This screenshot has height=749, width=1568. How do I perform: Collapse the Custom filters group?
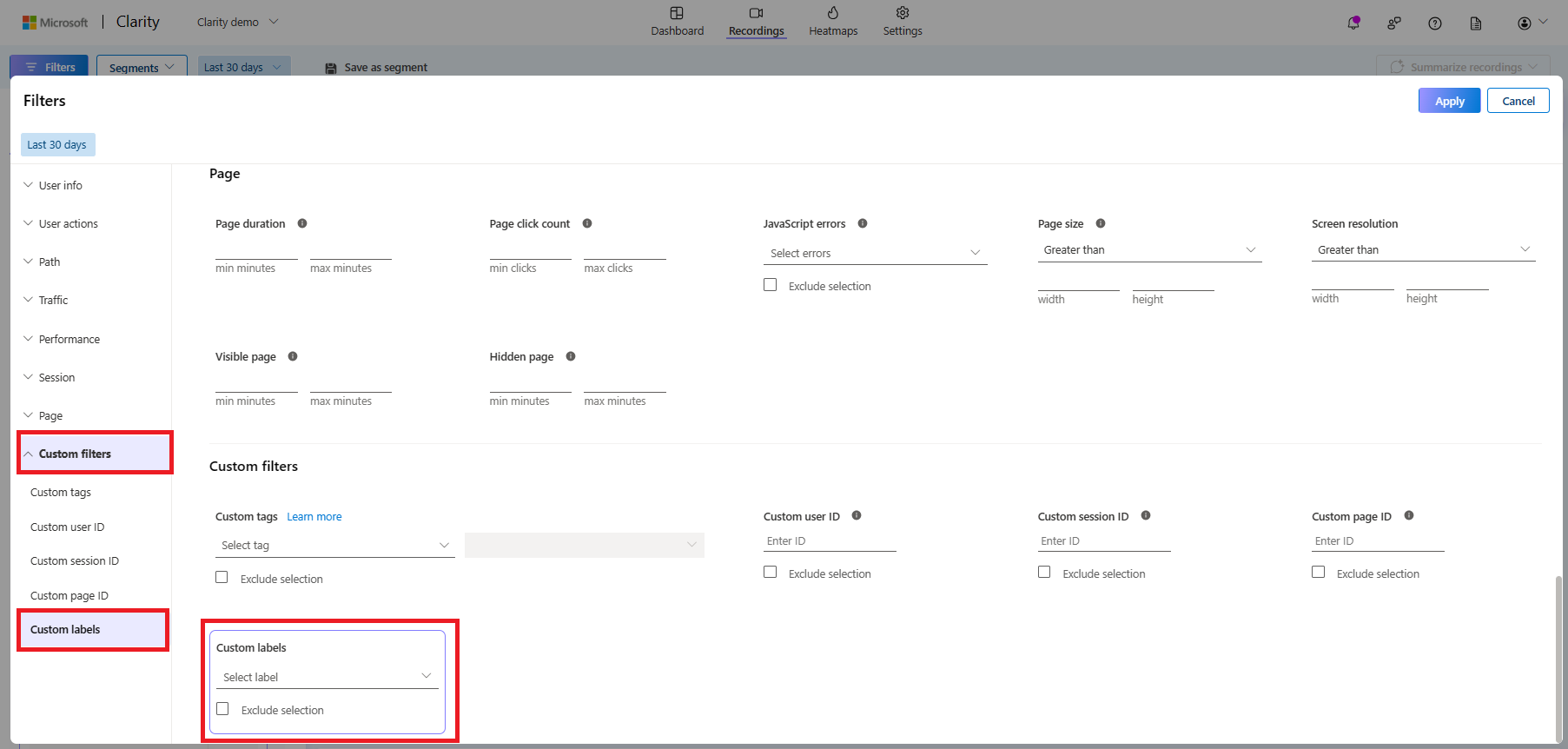[x=95, y=454]
